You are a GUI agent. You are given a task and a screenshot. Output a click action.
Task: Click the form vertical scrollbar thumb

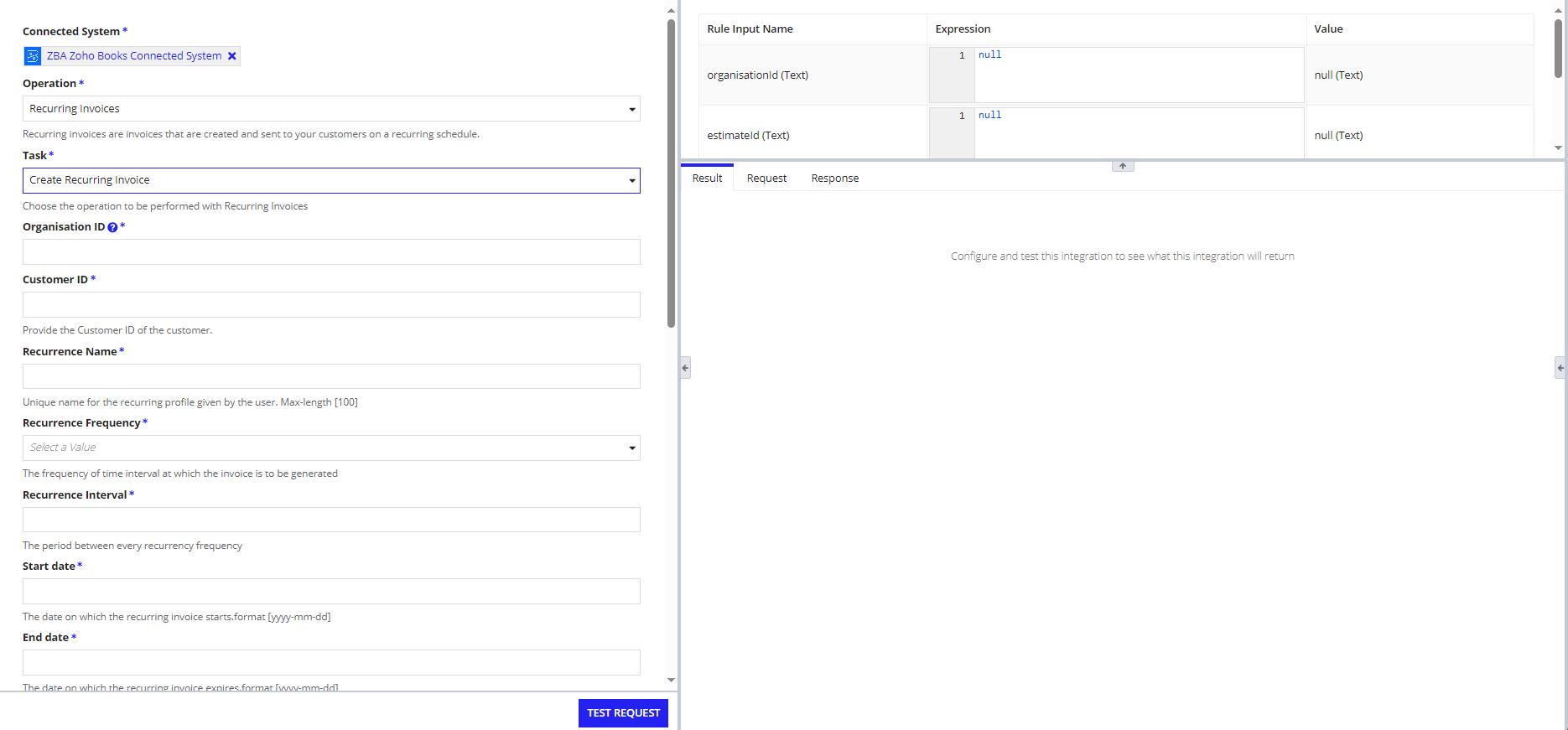[x=671, y=173]
